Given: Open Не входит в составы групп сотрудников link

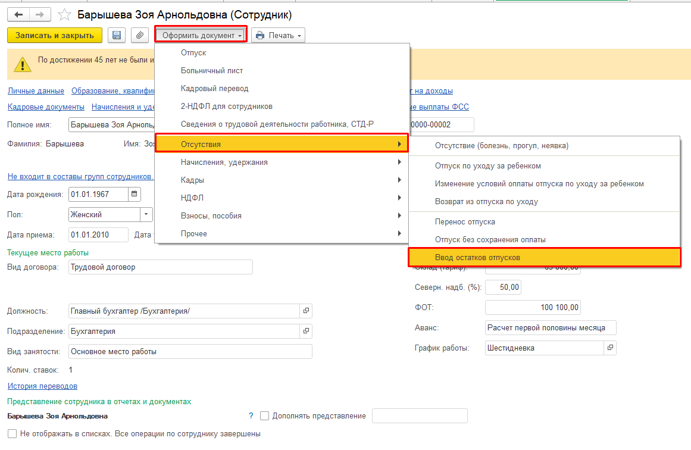Looking at the screenshot, I should coord(81,176).
